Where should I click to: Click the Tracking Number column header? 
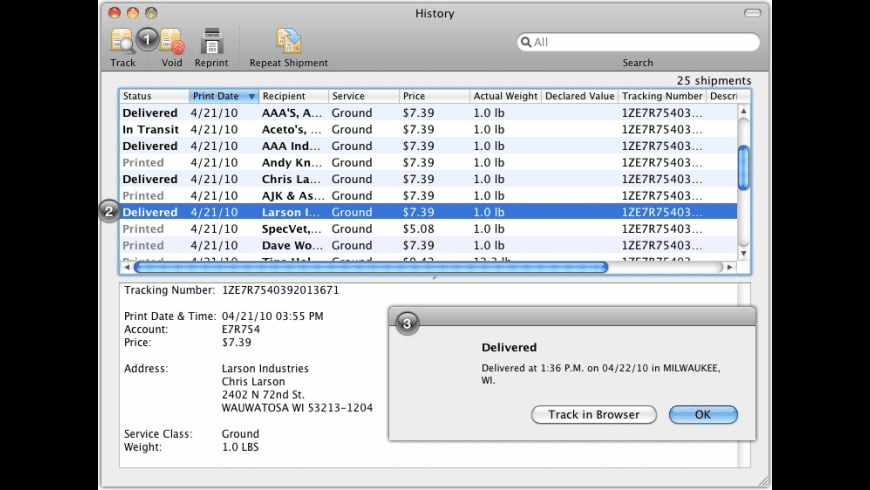point(660,96)
